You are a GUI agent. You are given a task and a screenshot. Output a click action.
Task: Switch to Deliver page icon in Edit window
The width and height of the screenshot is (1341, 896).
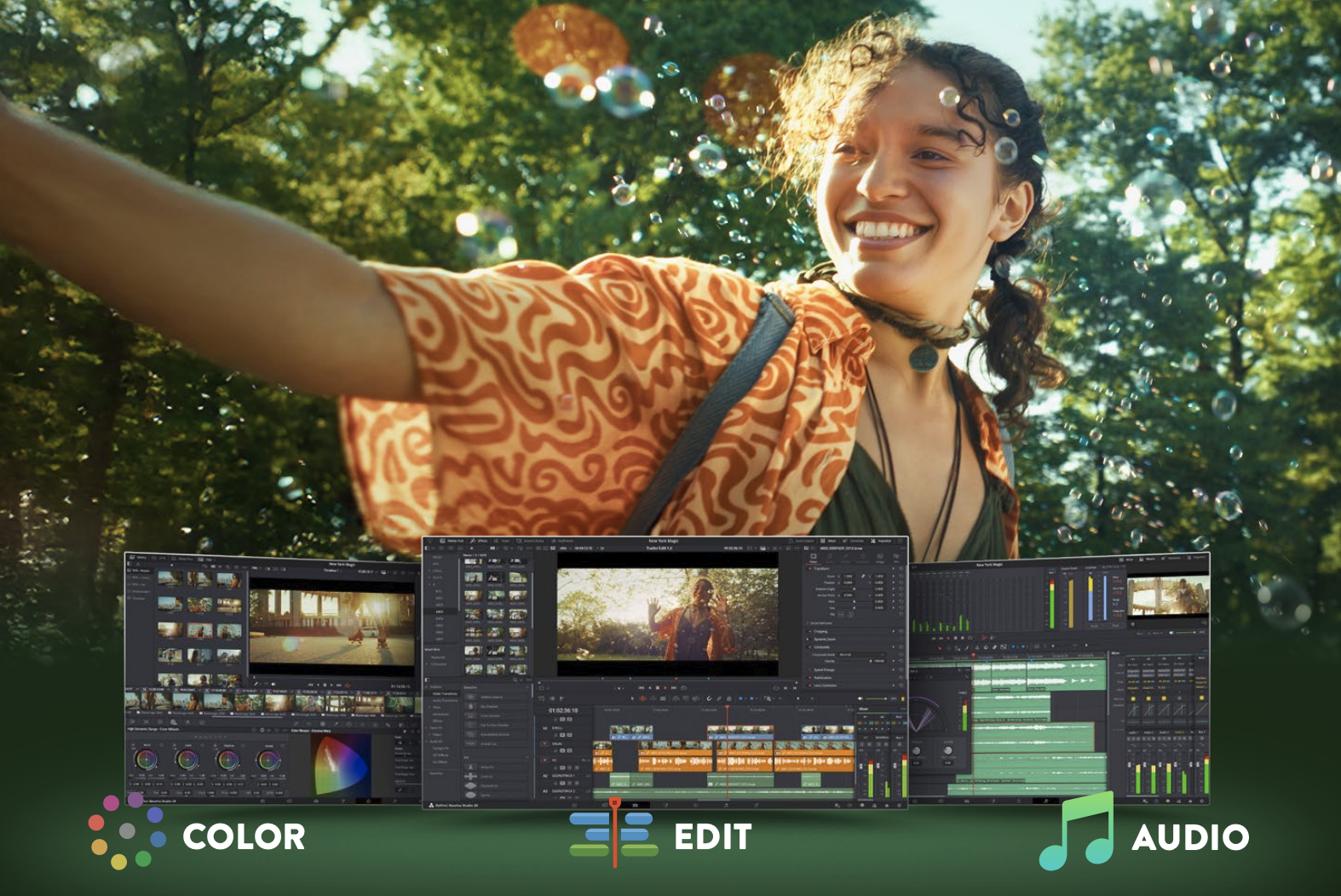(757, 805)
